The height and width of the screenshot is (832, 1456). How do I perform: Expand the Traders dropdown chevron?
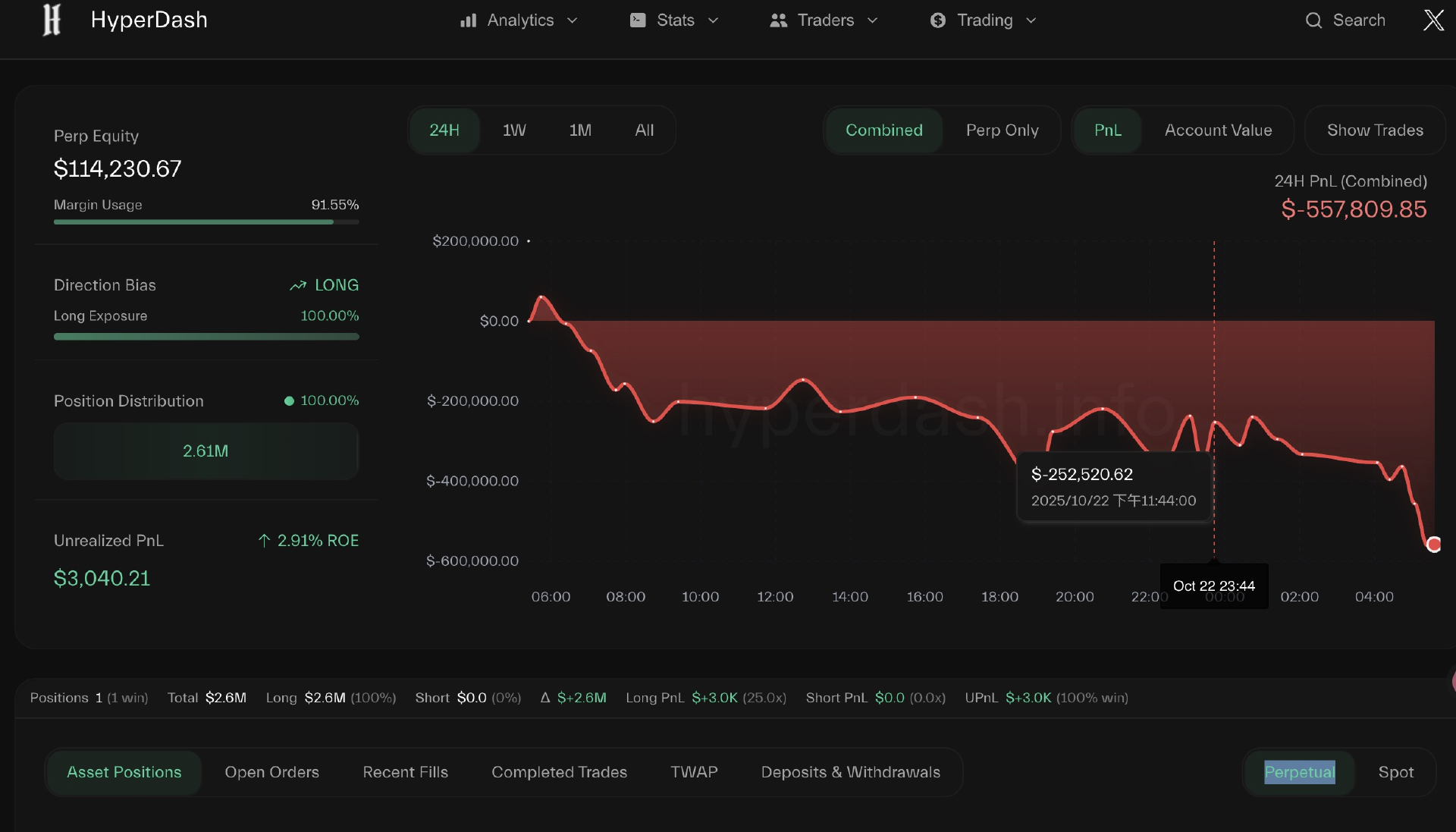coord(872,20)
